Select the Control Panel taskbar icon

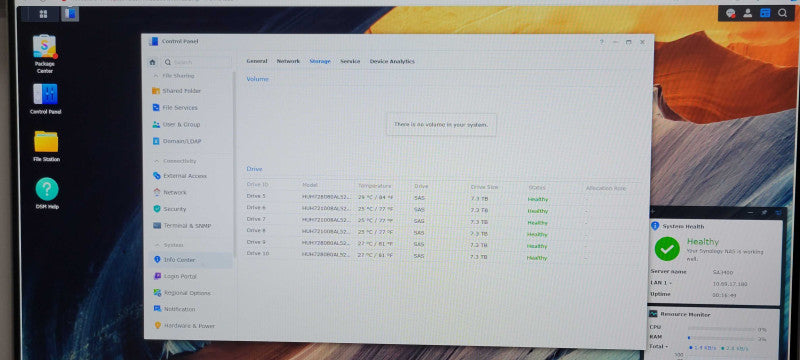70,14
